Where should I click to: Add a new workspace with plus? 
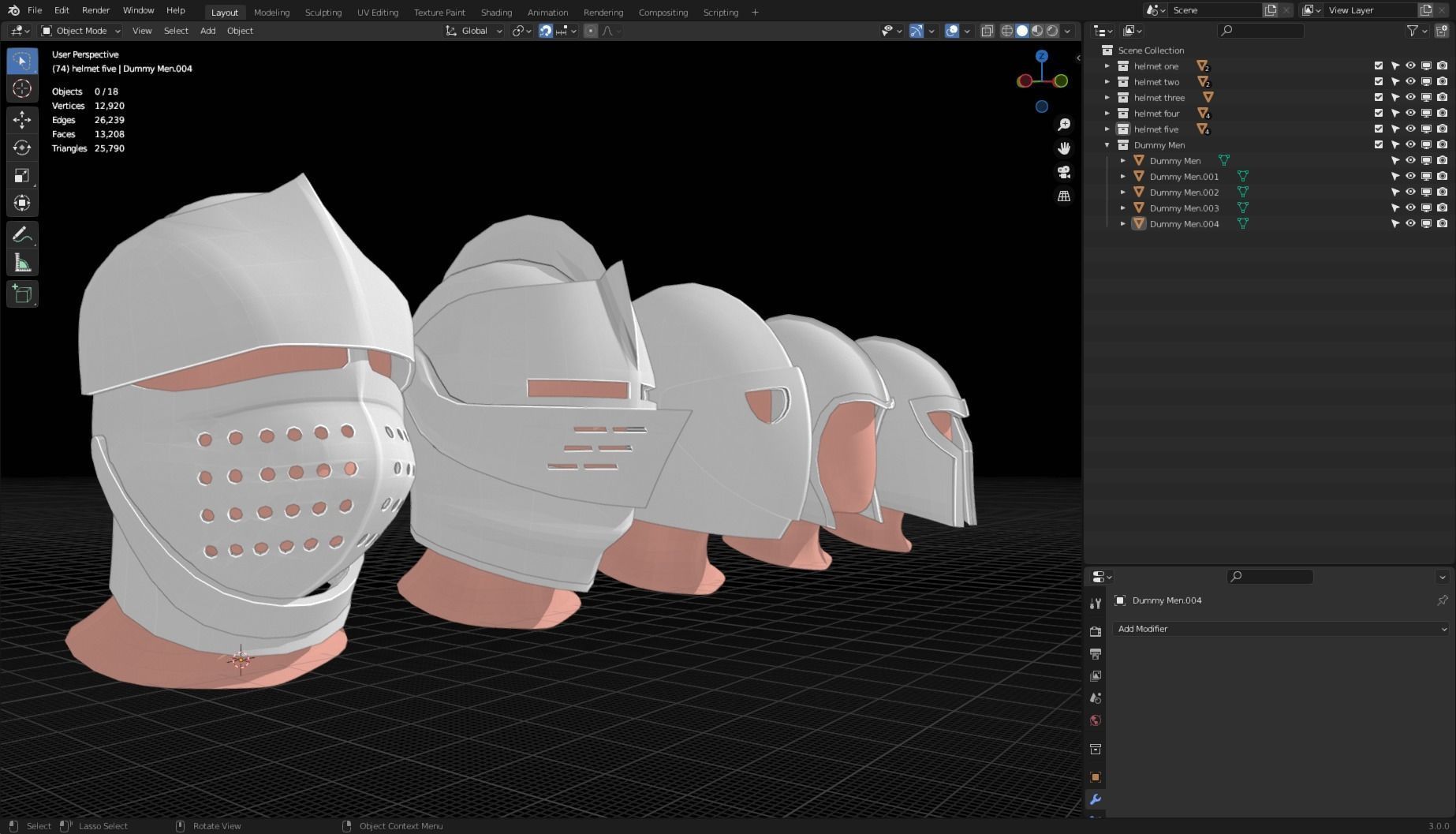pos(755,13)
